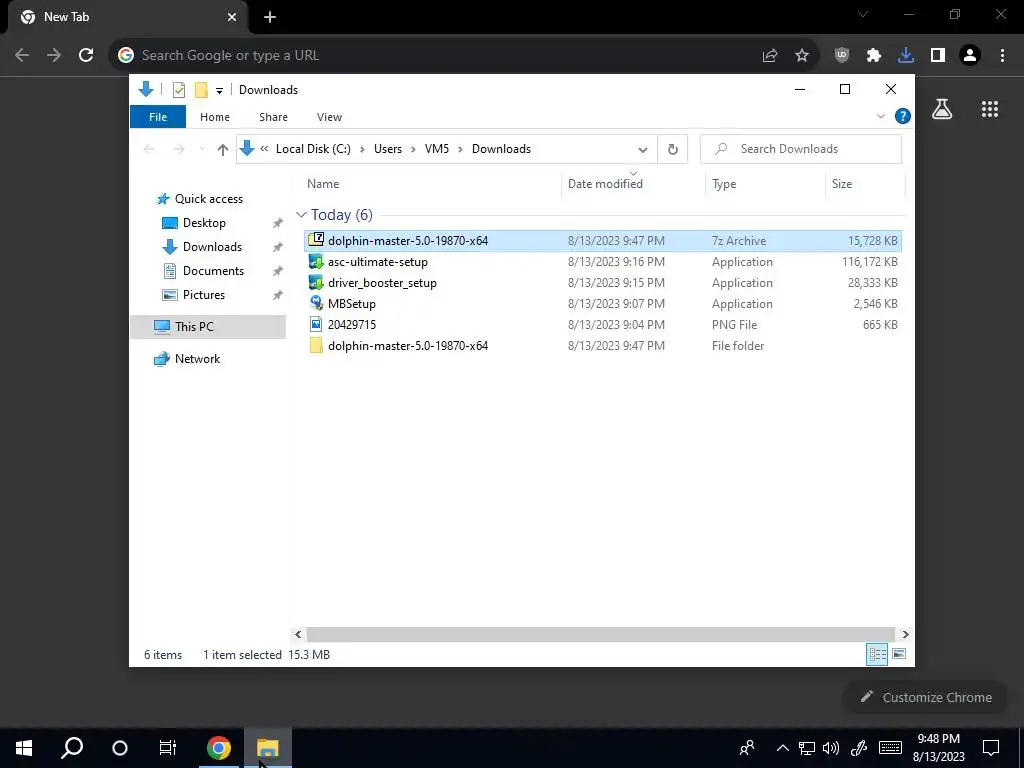This screenshot has height=768, width=1024.
Task: Select the dolphin-master File folder
Action: [x=603, y=345]
